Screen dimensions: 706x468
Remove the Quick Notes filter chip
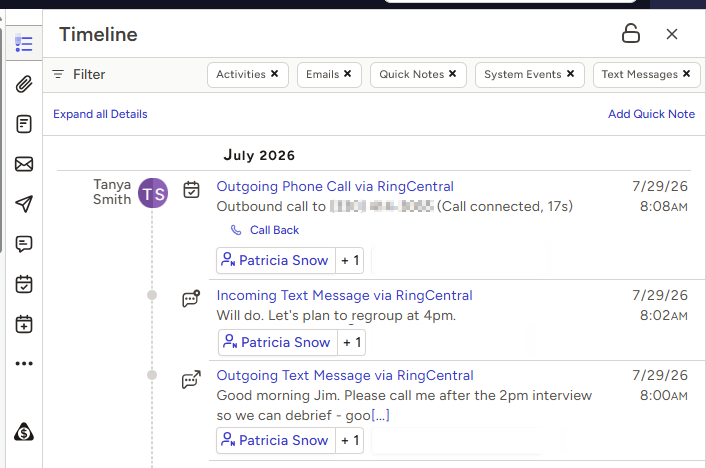click(x=453, y=73)
